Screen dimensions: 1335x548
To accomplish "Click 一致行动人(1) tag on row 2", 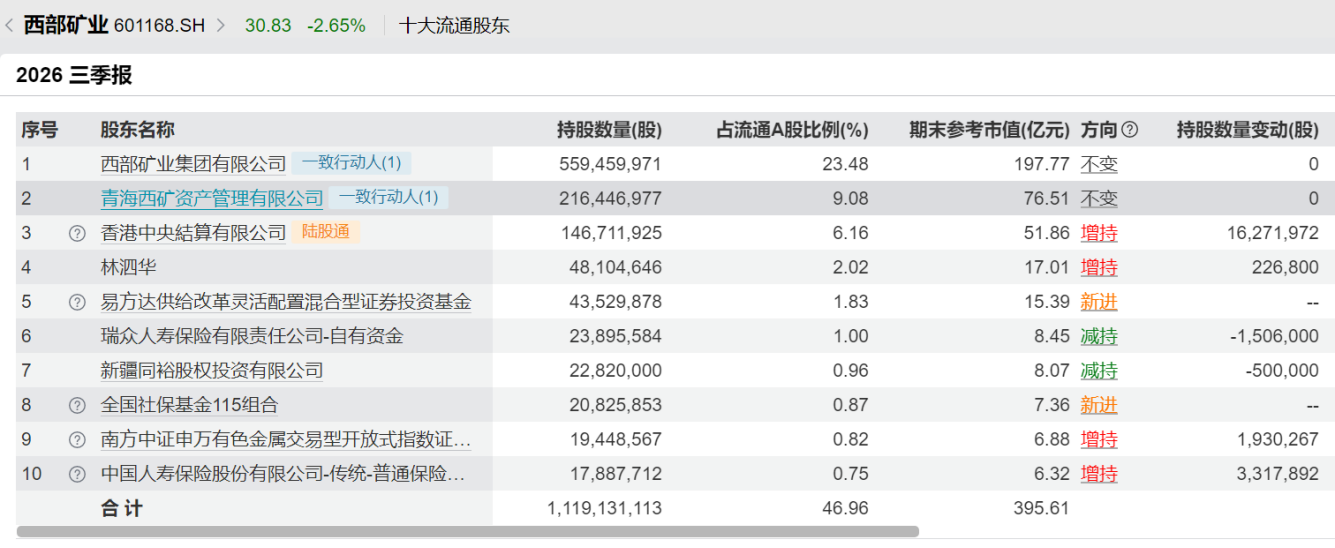I will (x=388, y=197).
